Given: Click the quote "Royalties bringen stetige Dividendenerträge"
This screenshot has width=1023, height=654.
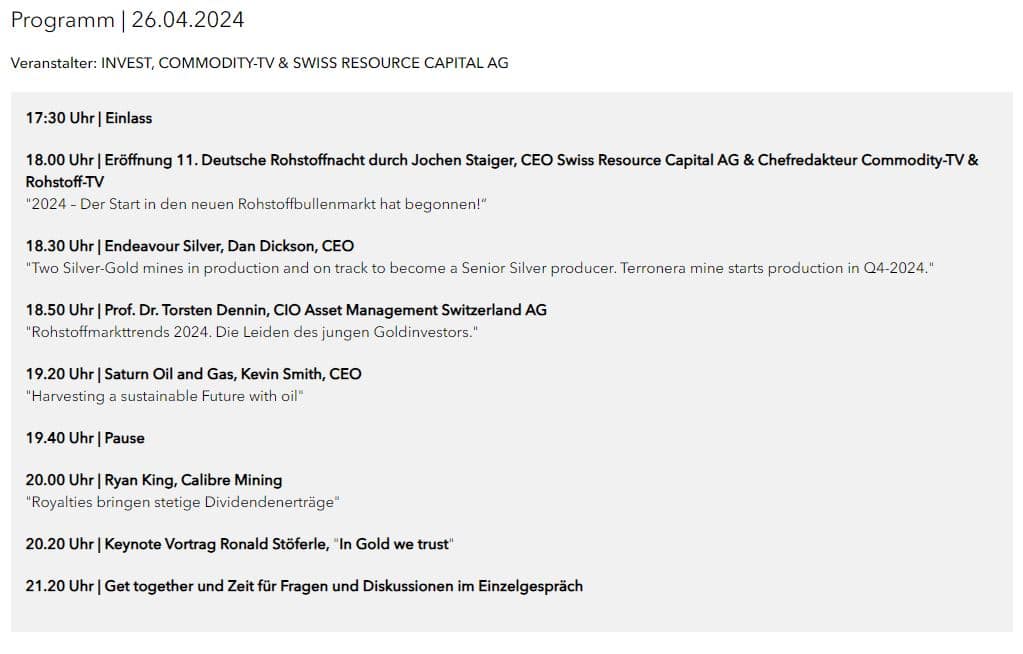Looking at the screenshot, I should [183, 503].
